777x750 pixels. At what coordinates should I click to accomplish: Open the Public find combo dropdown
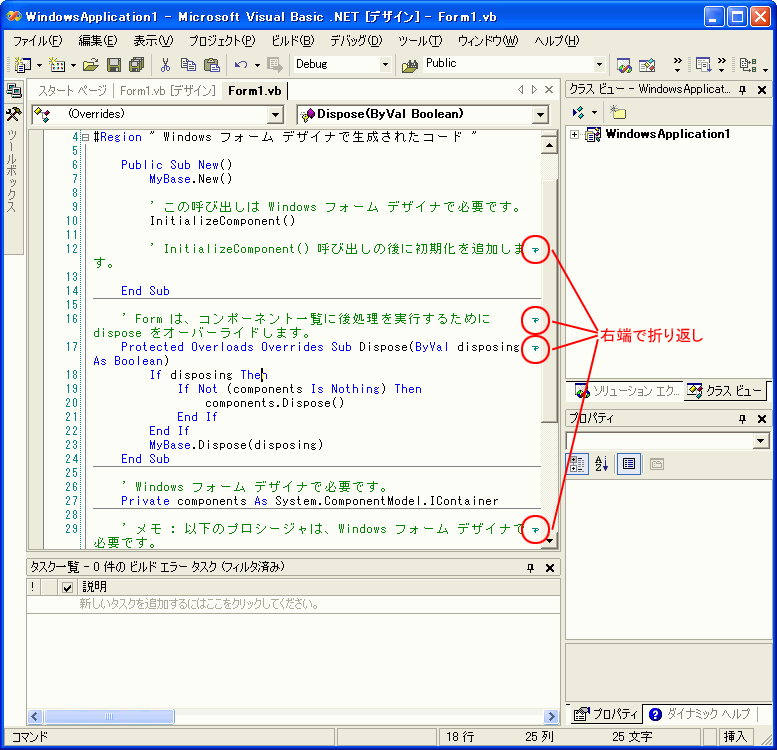click(599, 64)
